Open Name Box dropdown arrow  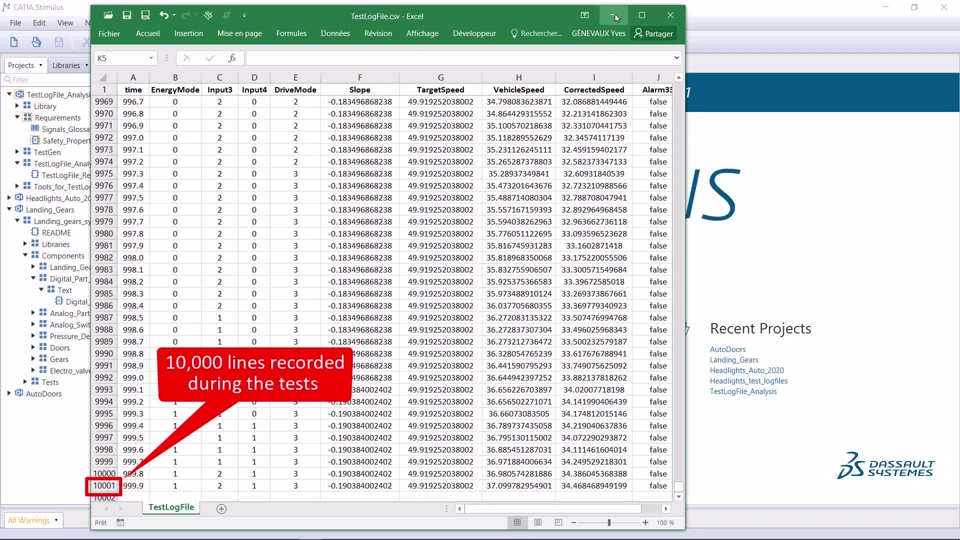pyautogui.click(x=151, y=58)
